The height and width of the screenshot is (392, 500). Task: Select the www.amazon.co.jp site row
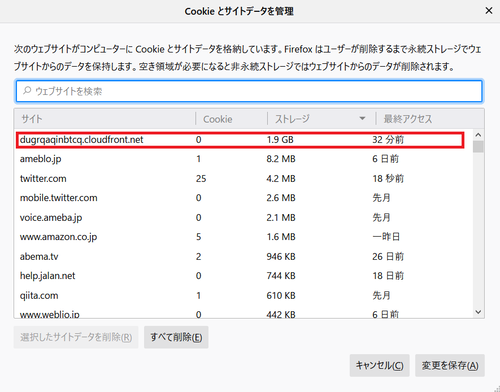243,237
